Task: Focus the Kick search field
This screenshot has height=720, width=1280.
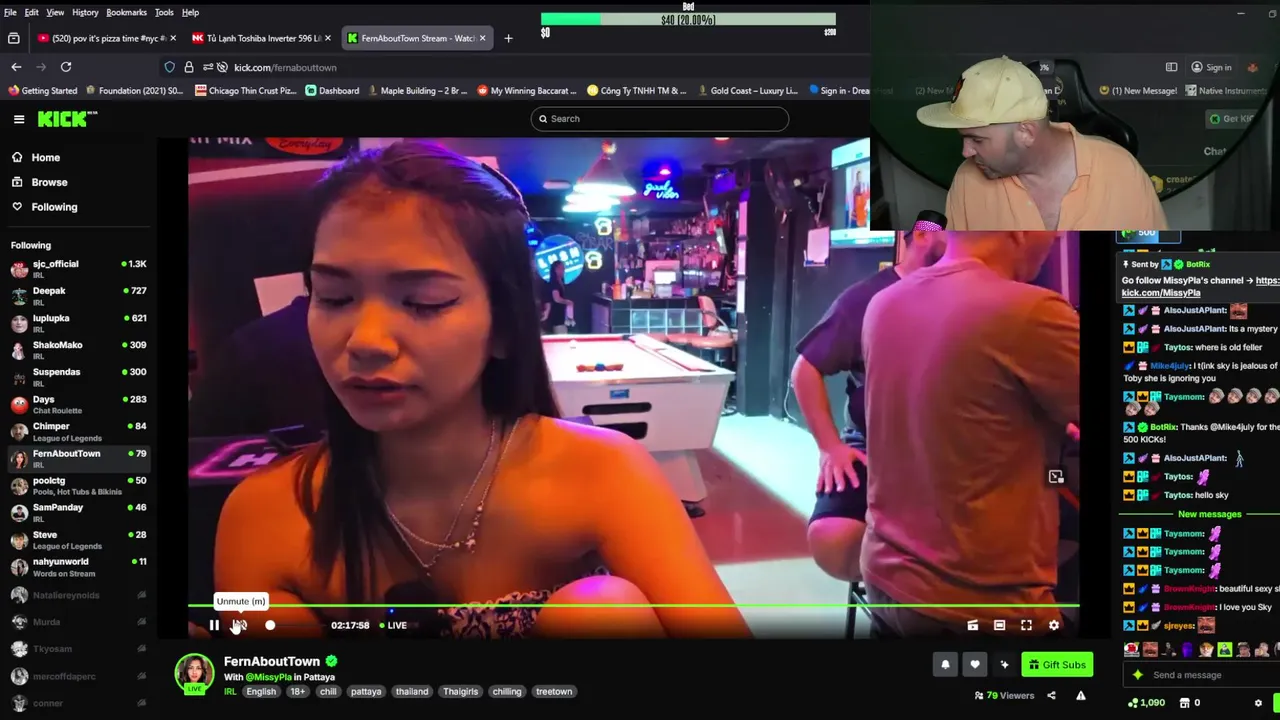Action: [660, 119]
